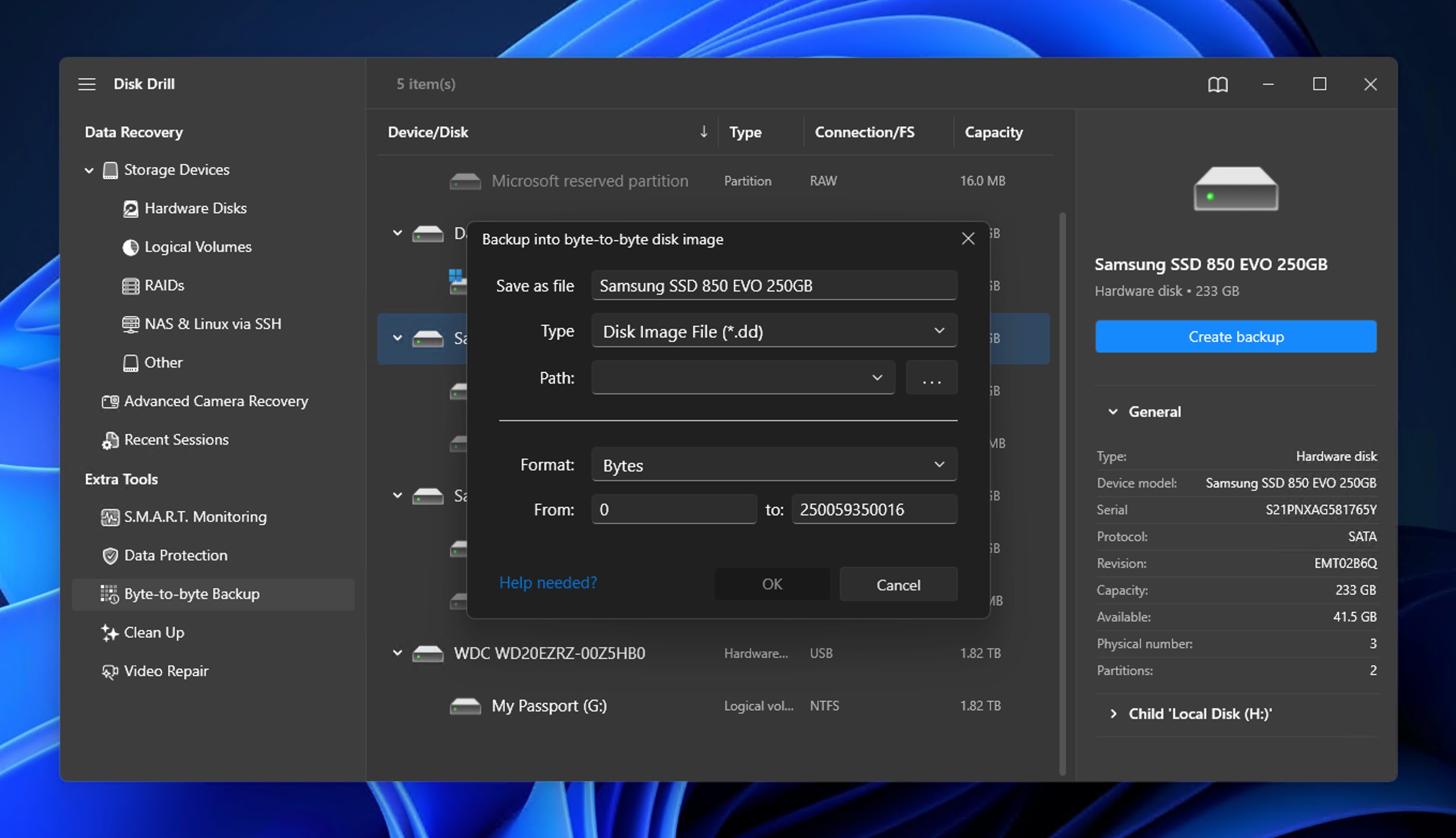
Task: Click the large Samsung SSD drive image
Action: pos(1236,189)
